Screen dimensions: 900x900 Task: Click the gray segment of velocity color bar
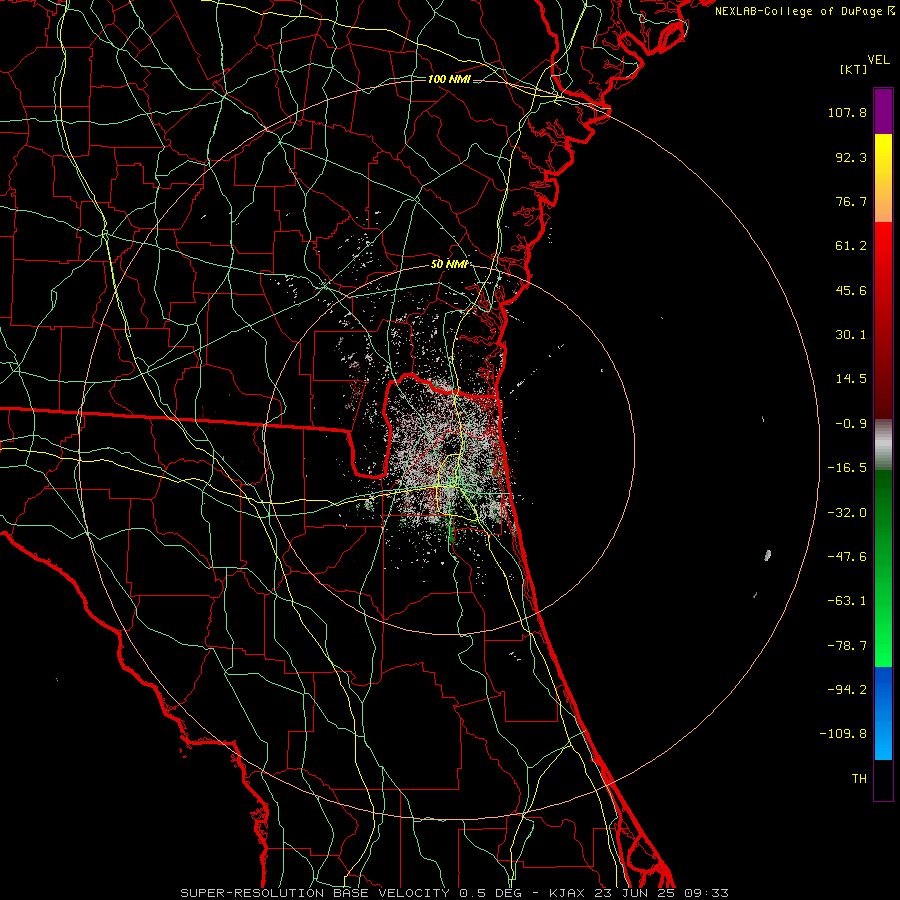point(883,445)
